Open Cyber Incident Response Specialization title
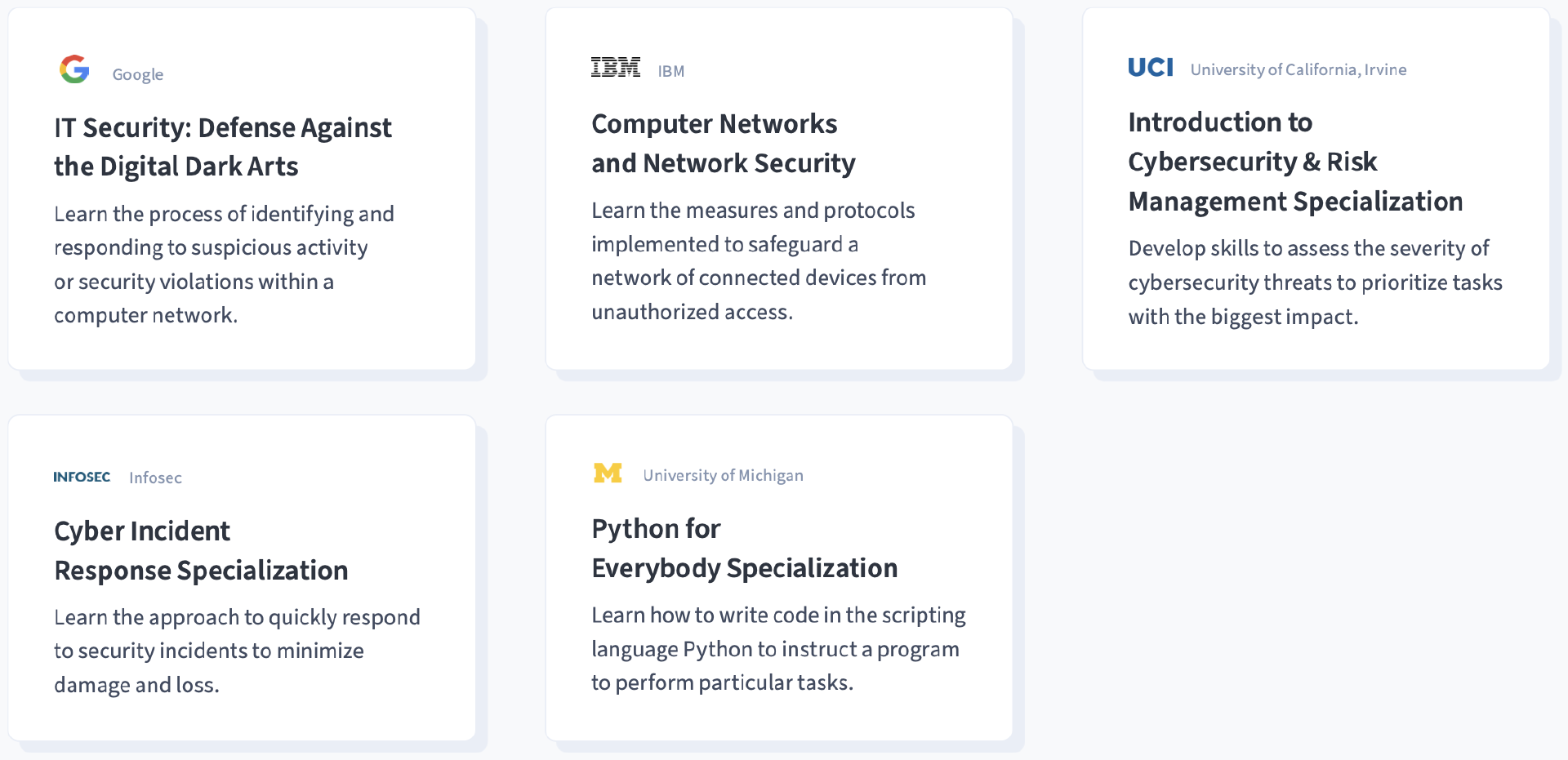This screenshot has height=760, width=1568. (201, 550)
